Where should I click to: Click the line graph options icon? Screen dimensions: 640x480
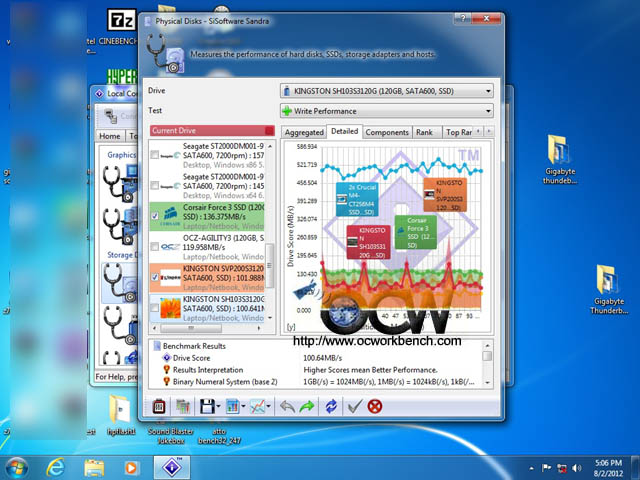pyautogui.click(x=258, y=407)
